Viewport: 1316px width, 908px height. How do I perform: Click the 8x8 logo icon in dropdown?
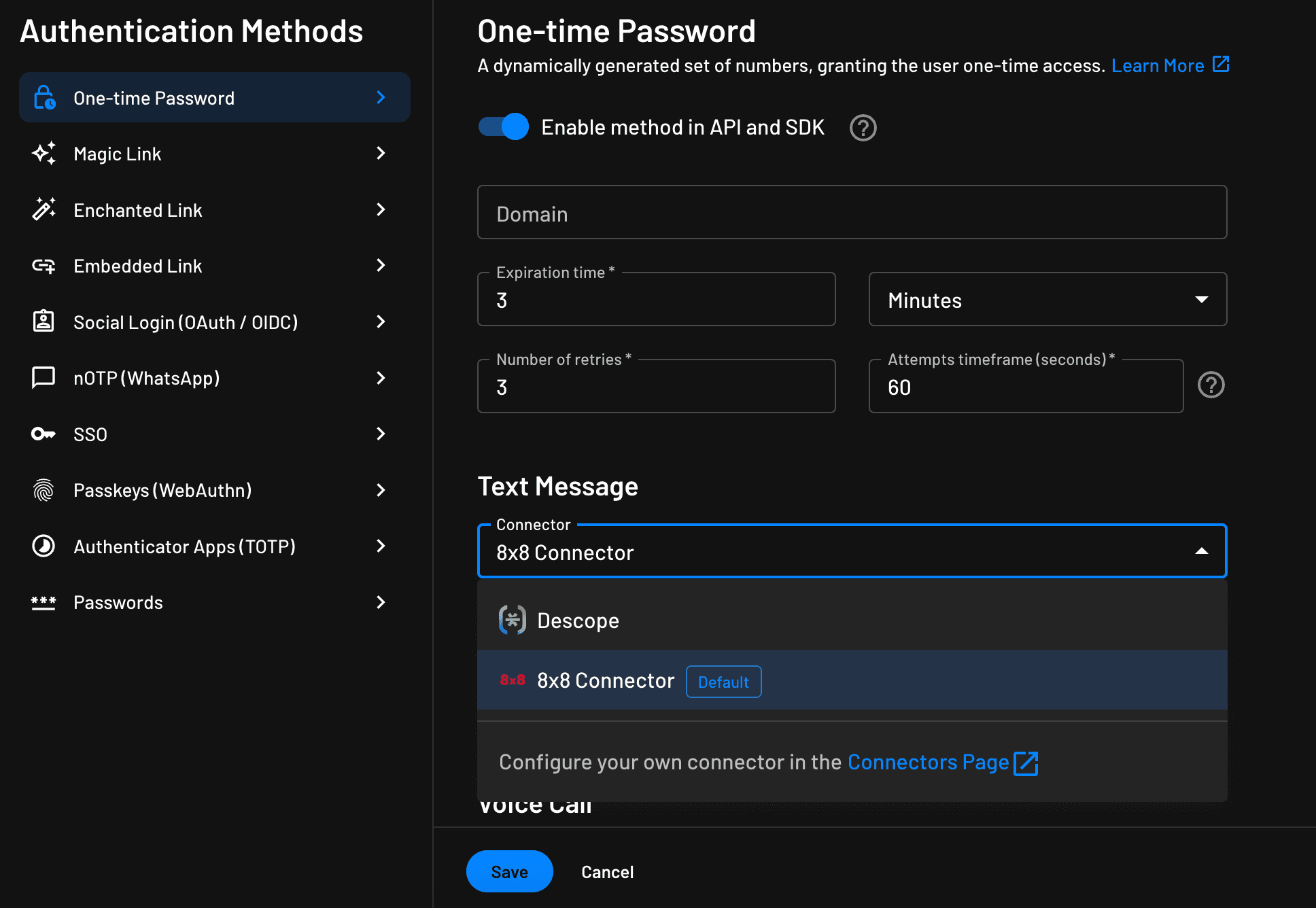point(513,680)
